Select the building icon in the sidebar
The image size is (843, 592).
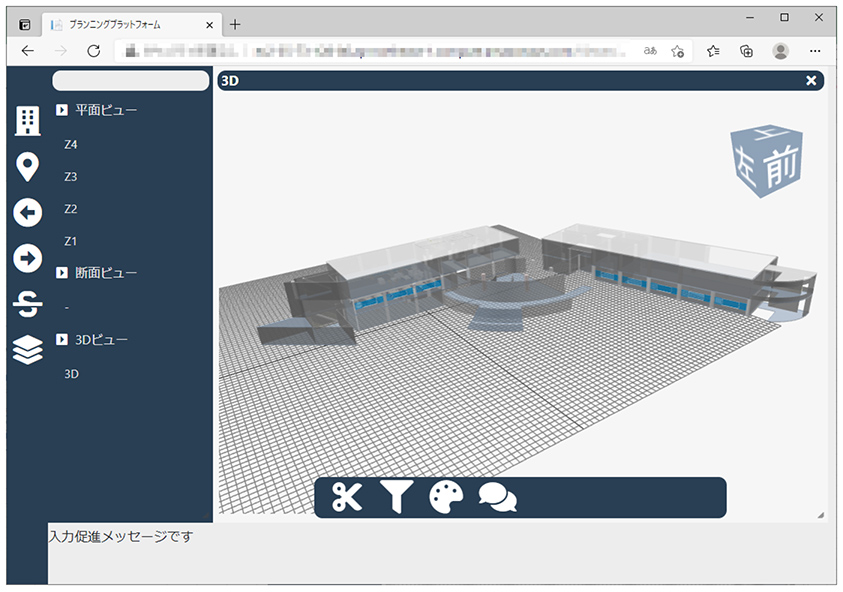coord(26,123)
